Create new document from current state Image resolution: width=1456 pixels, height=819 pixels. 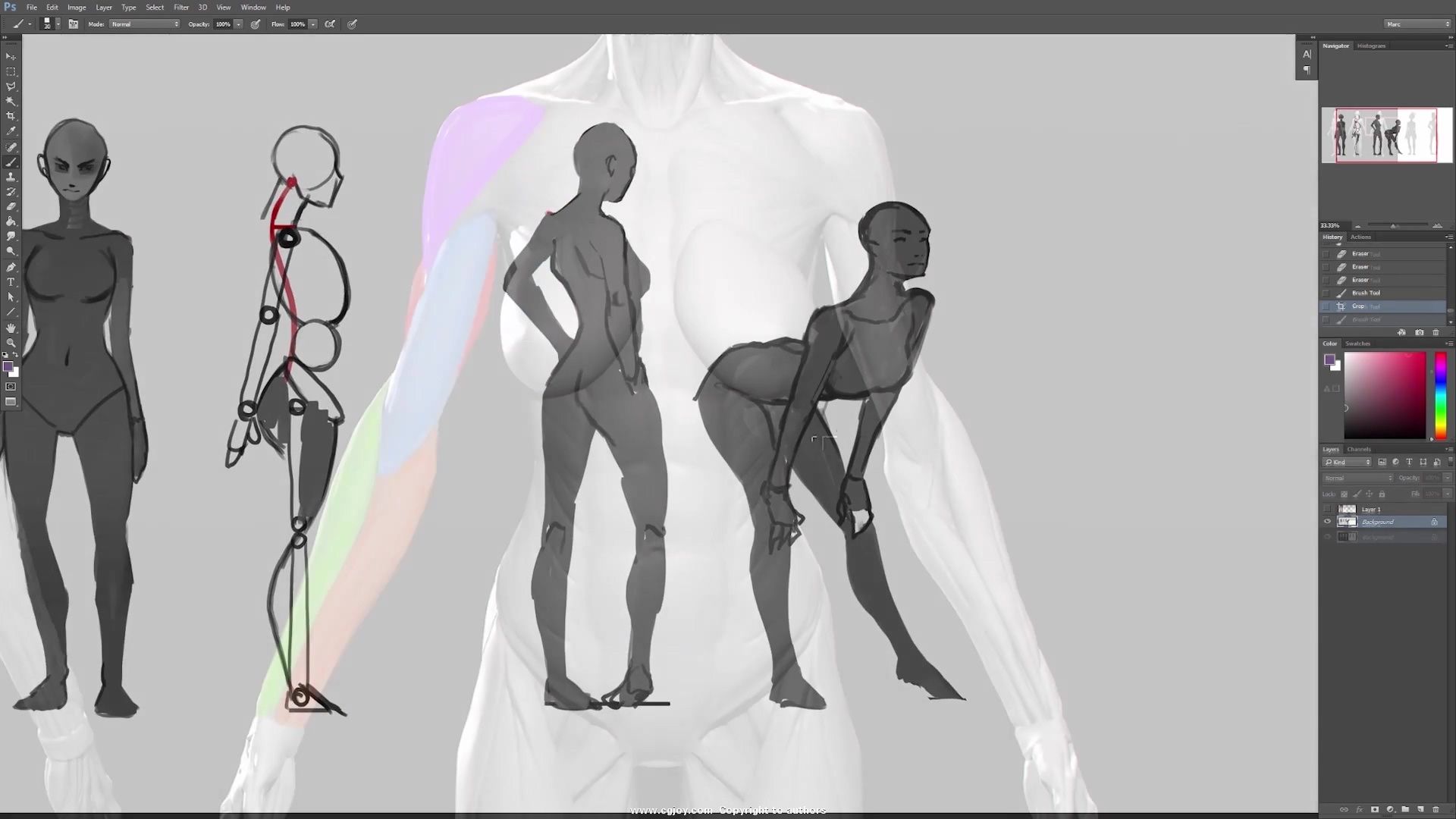coord(1401,333)
